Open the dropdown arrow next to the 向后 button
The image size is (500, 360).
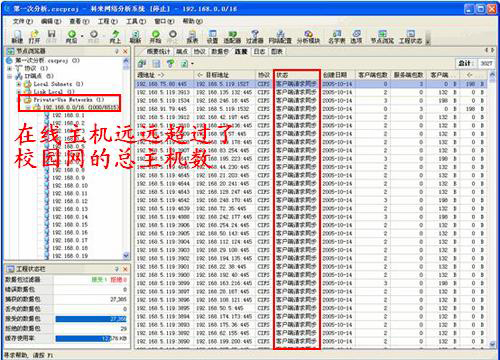click(x=82, y=35)
